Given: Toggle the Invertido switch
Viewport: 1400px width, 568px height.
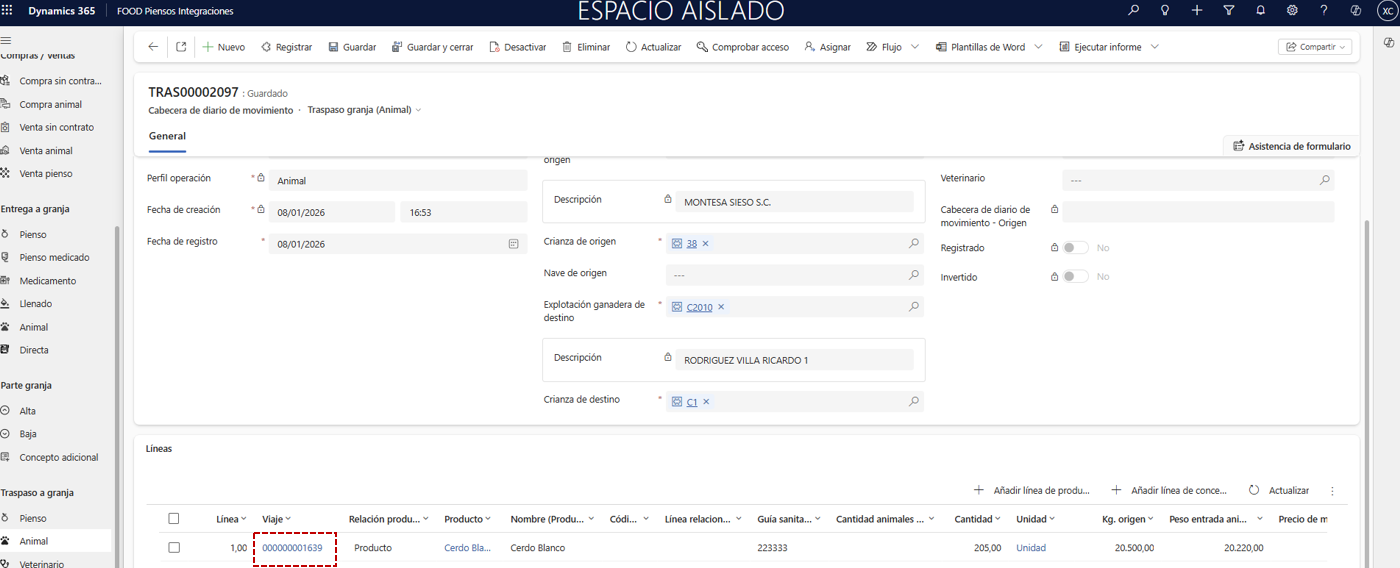Looking at the screenshot, I should pos(1075,277).
